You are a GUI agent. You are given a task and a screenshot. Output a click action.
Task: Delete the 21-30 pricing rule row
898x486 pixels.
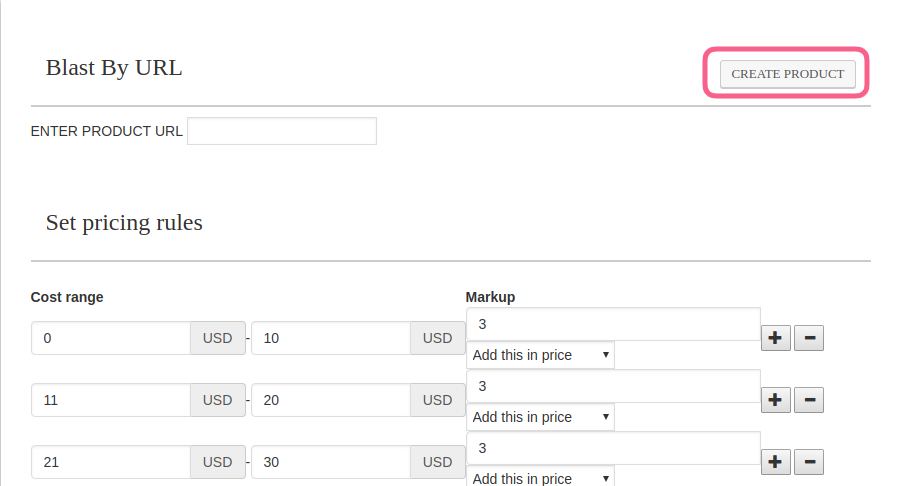click(809, 462)
